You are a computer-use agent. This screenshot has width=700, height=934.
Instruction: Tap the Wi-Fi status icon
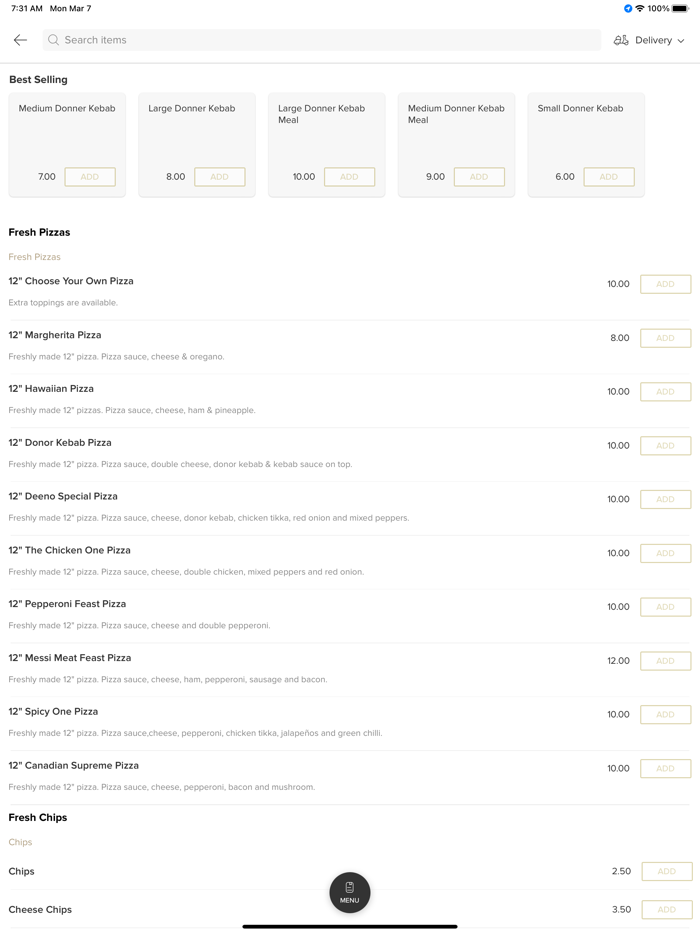[x=640, y=8]
